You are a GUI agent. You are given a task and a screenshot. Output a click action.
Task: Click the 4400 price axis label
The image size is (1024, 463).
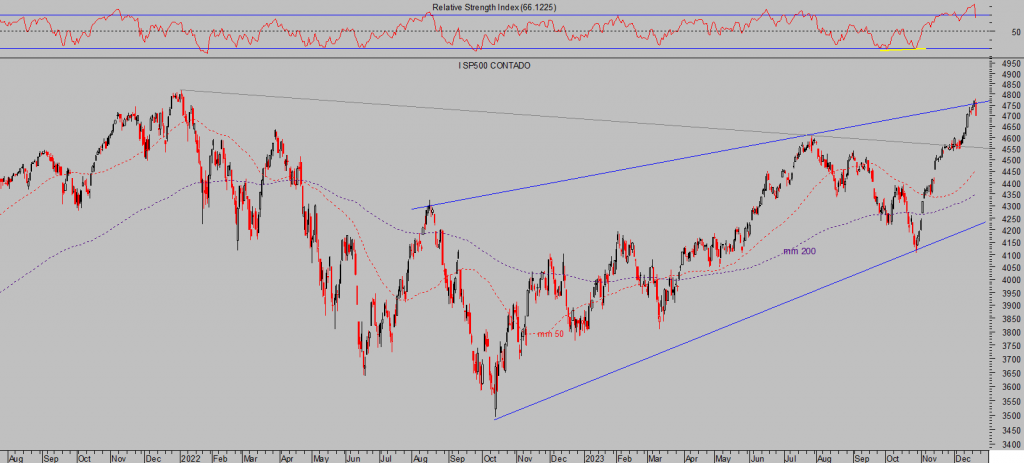[1011, 184]
